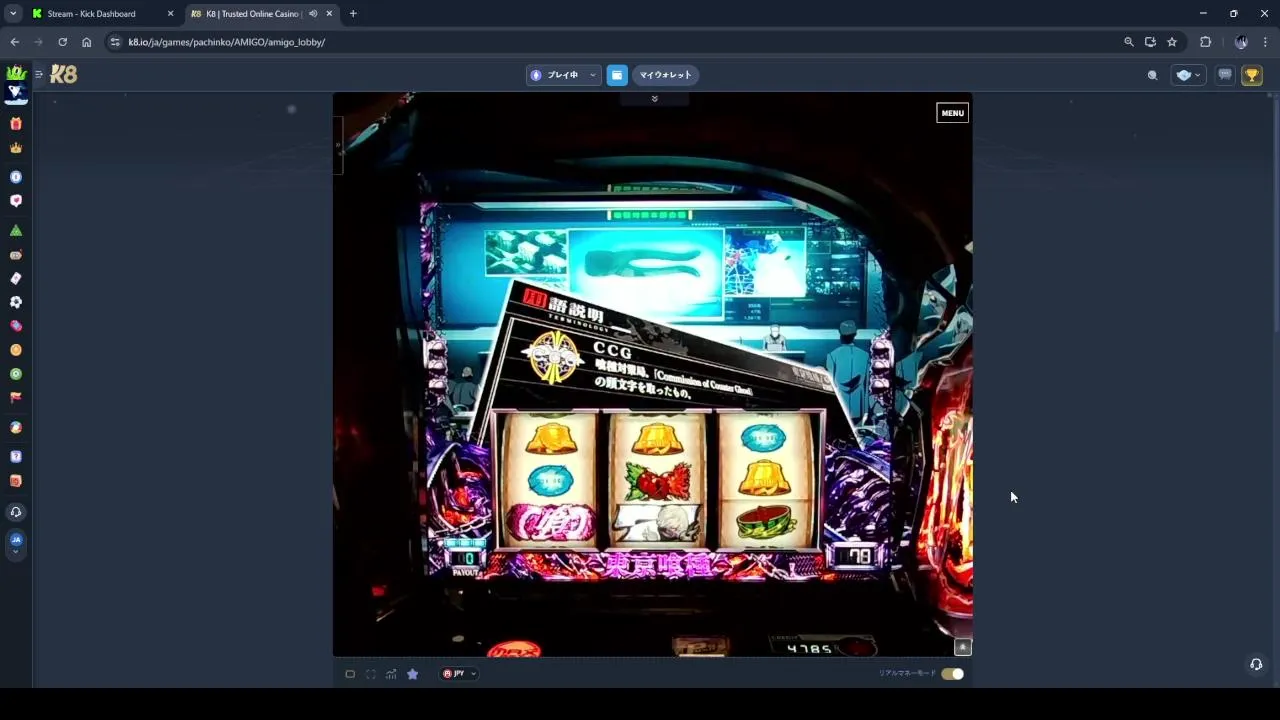Open the tab search dropdown arrow

(x=13, y=14)
